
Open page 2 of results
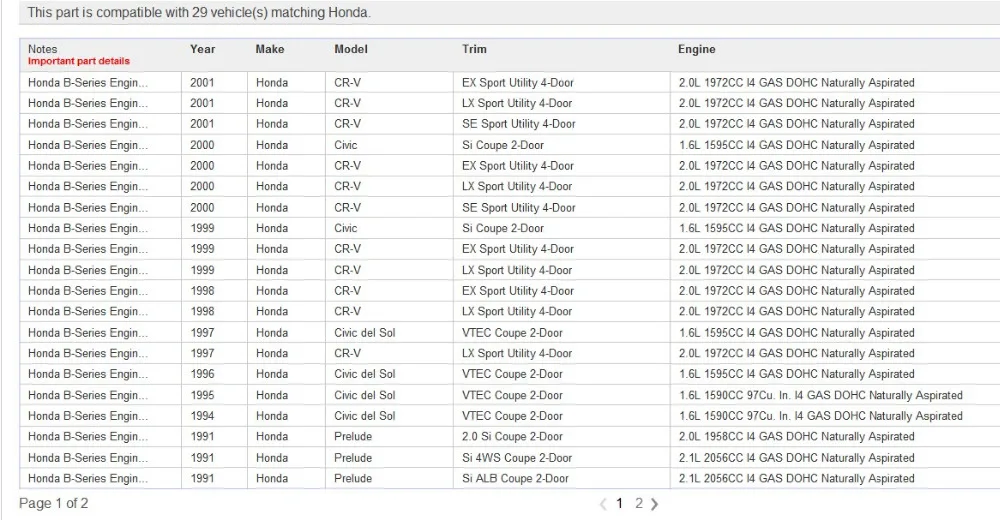[x=638, y=503]
